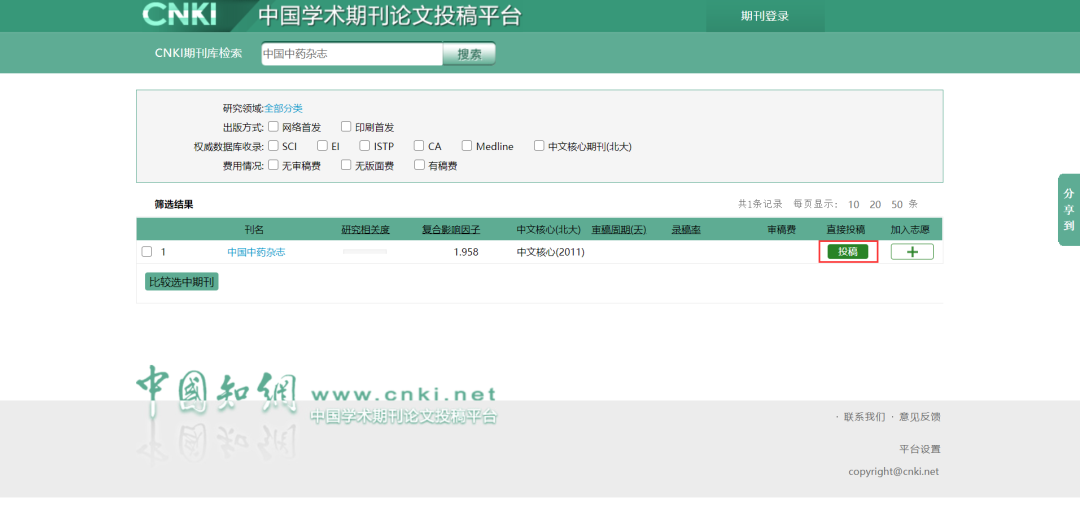
Task: Click the 中国学术期刊论文投稿平台 header title
Action: click(x=389, y=15)
